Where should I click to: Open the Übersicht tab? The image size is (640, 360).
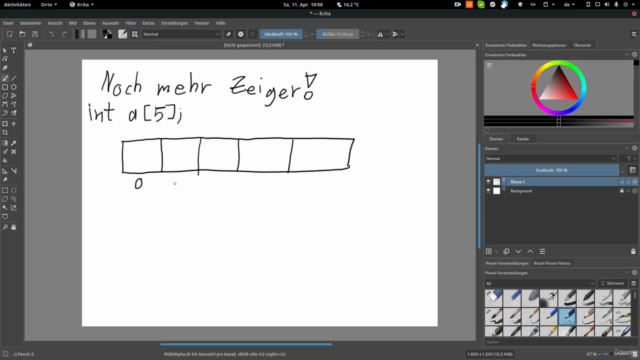pyautogui.click(x=582, y=45)
